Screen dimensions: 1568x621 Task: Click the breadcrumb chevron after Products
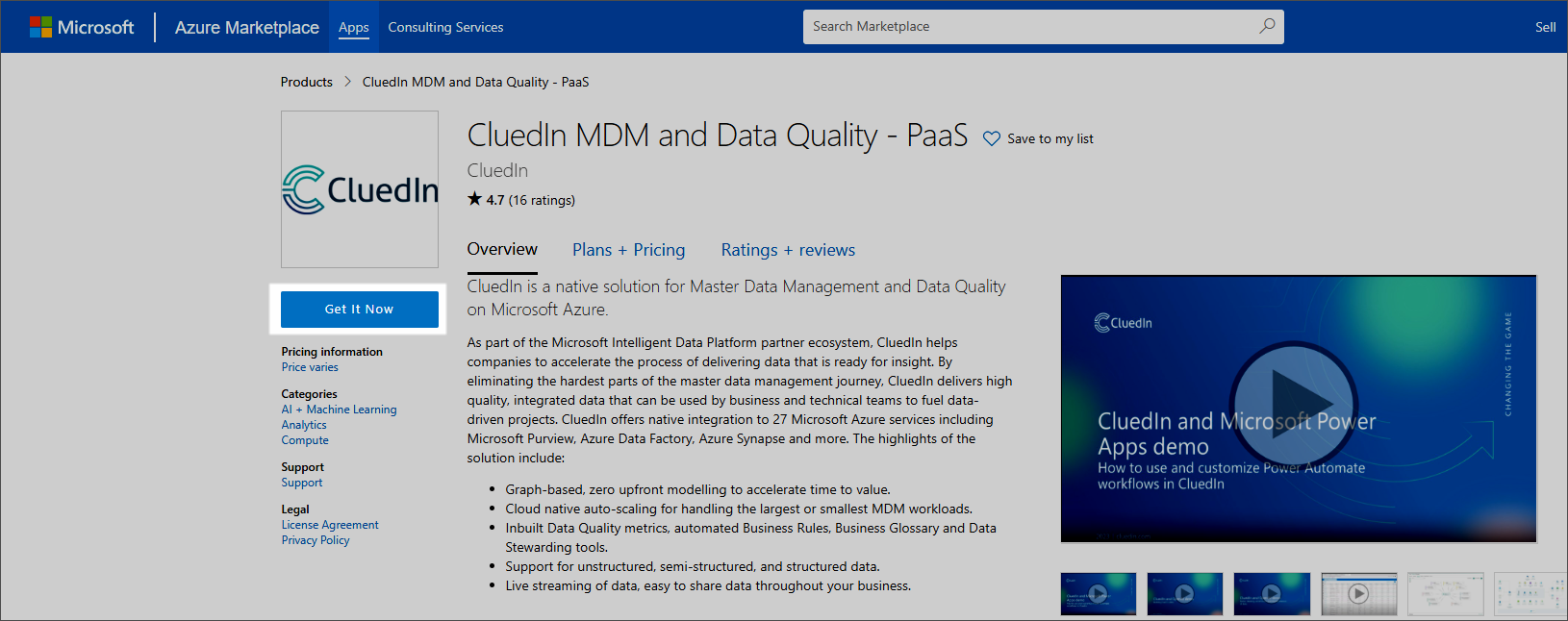tap(347, 82)
